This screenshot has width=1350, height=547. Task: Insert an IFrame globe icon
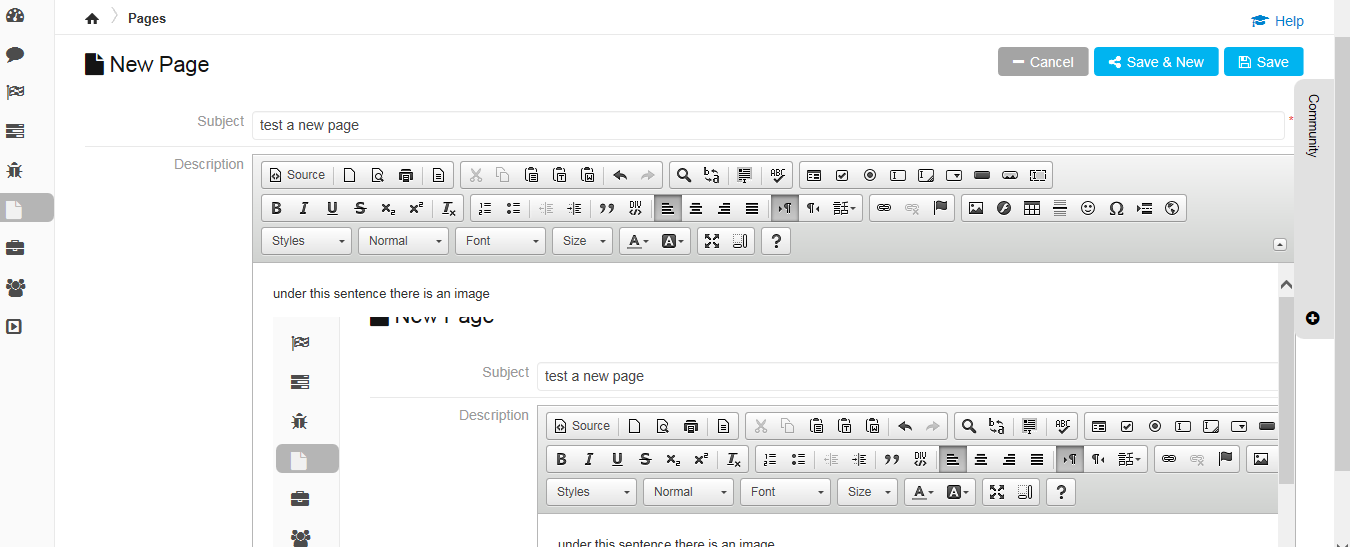tap(1172, 208)
